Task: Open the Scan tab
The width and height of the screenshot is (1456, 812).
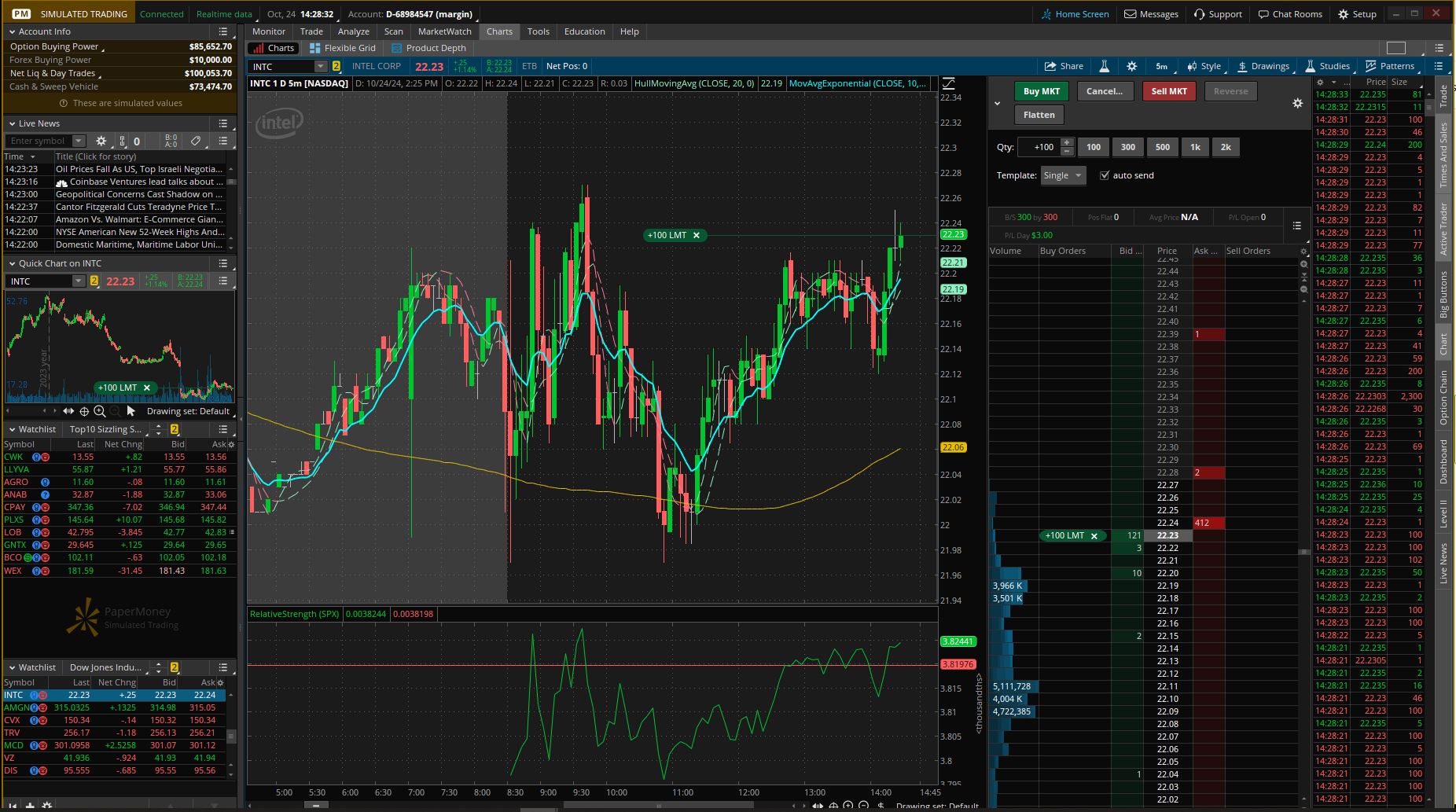Action: tap(393, 31)
